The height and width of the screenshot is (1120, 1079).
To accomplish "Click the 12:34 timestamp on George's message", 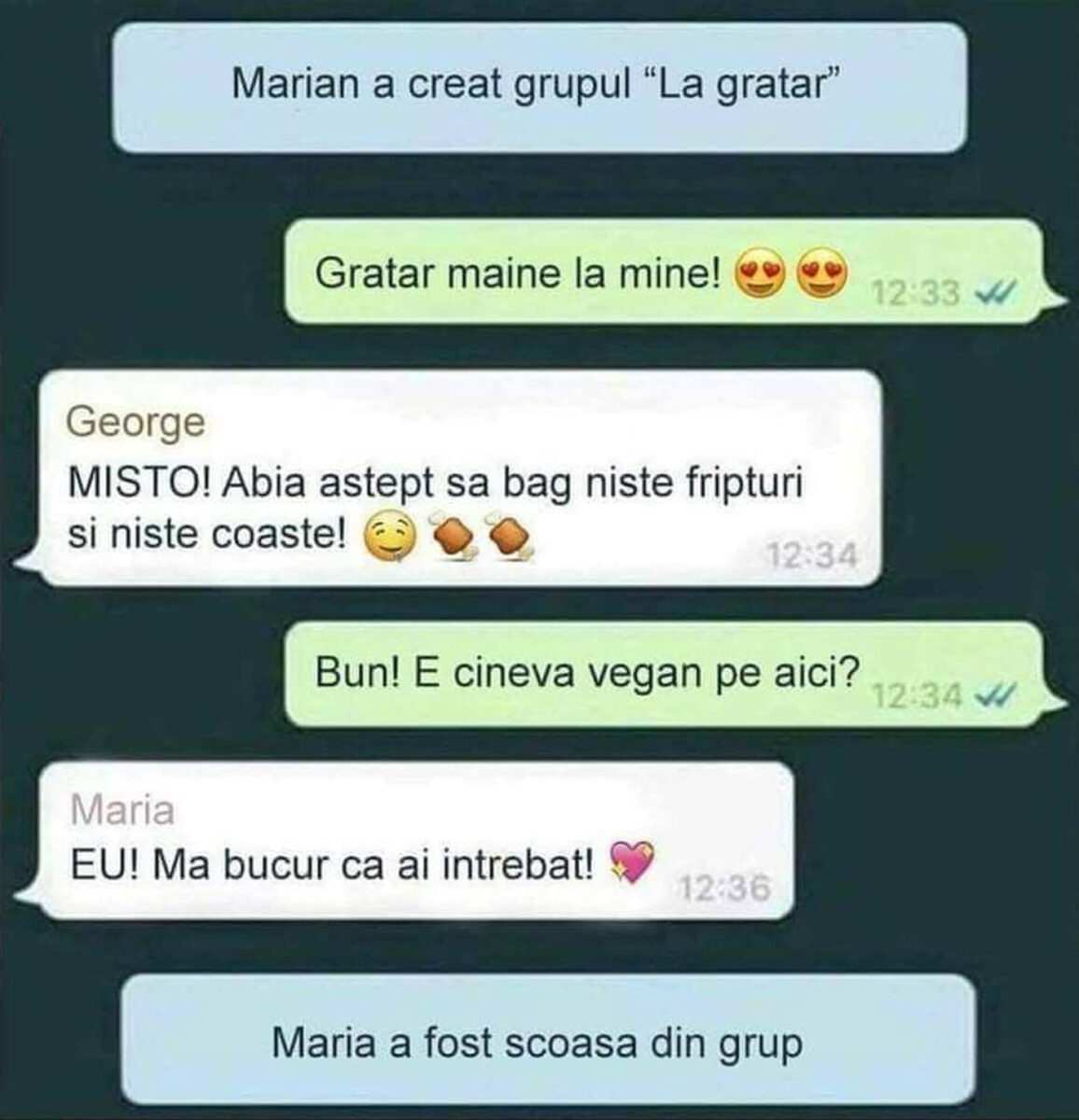I will point(810,556).
